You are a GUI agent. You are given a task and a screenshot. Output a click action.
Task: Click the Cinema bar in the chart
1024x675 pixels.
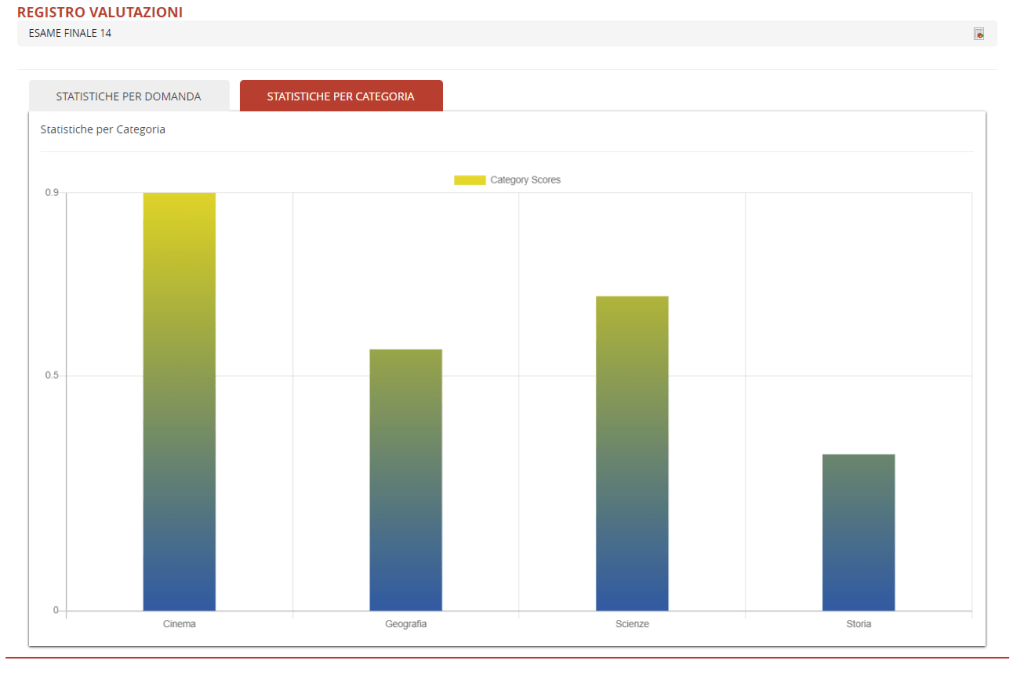[179, 401]
